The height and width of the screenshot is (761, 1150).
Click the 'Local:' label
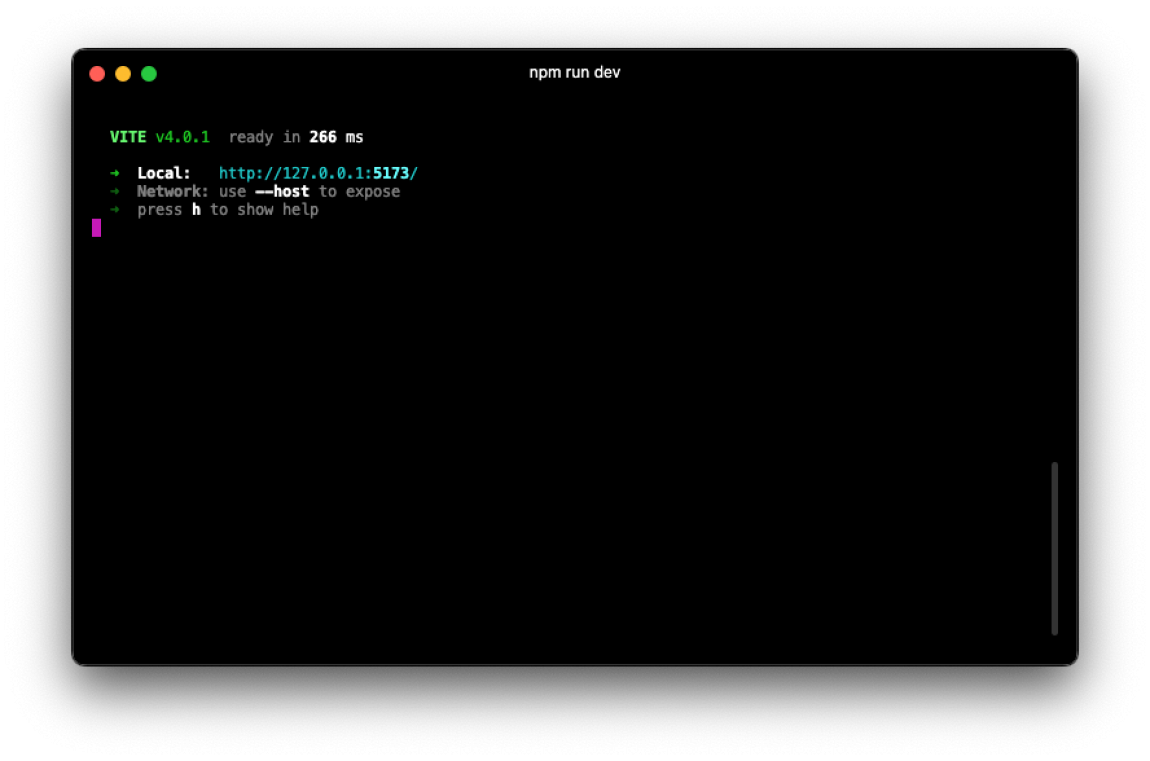point(164,173)
